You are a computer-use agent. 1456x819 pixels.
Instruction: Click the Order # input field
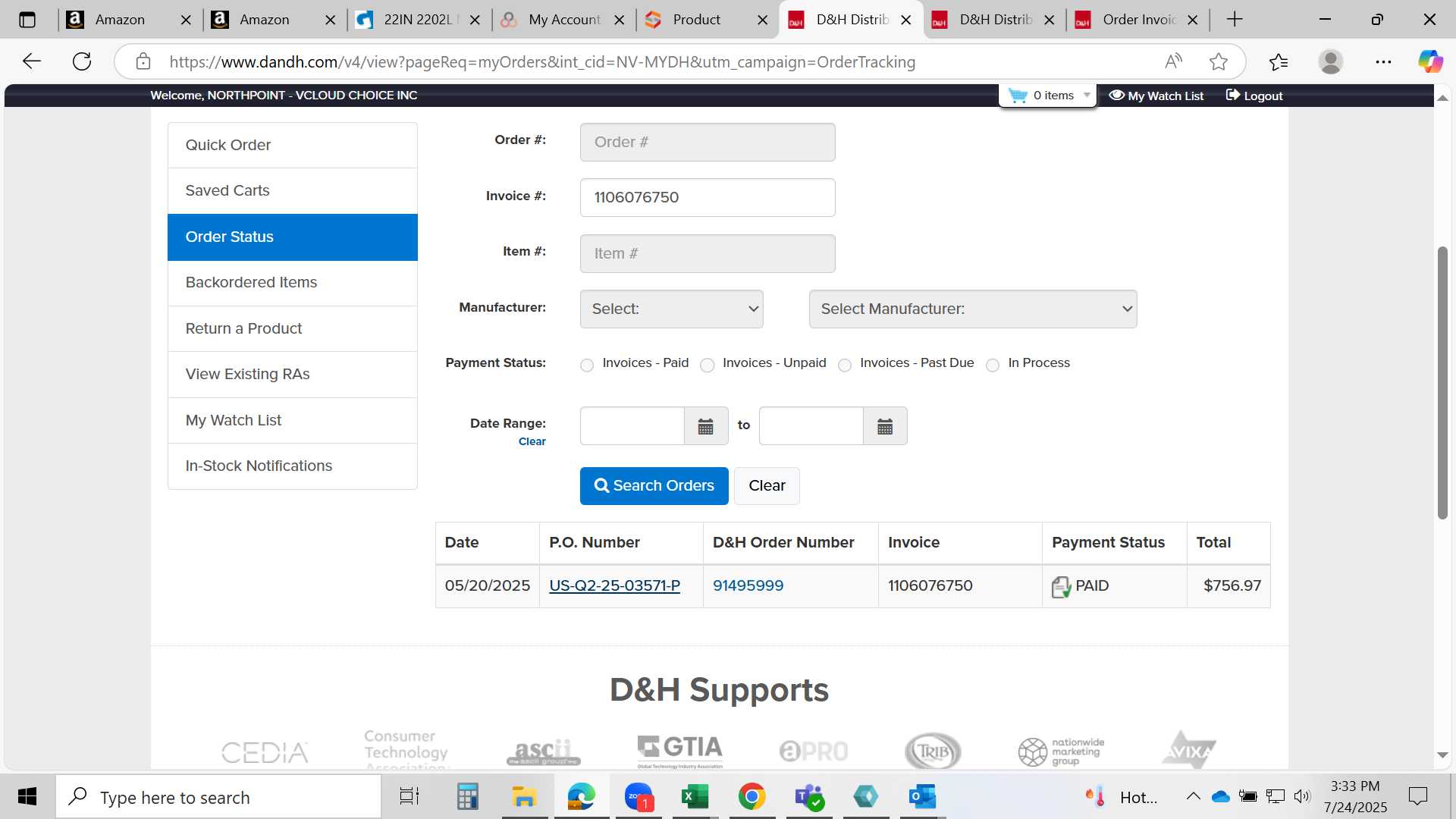click(x=708, y=143)
